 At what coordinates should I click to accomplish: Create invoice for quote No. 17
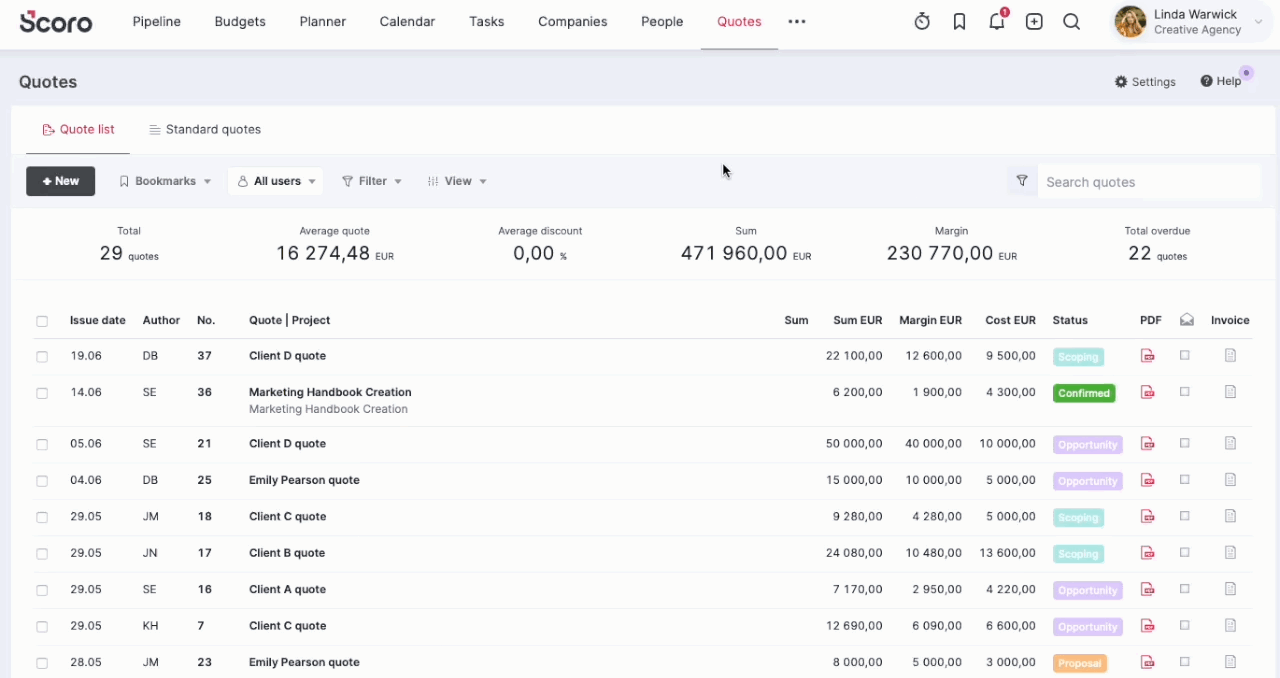[x=1231, y=552]
